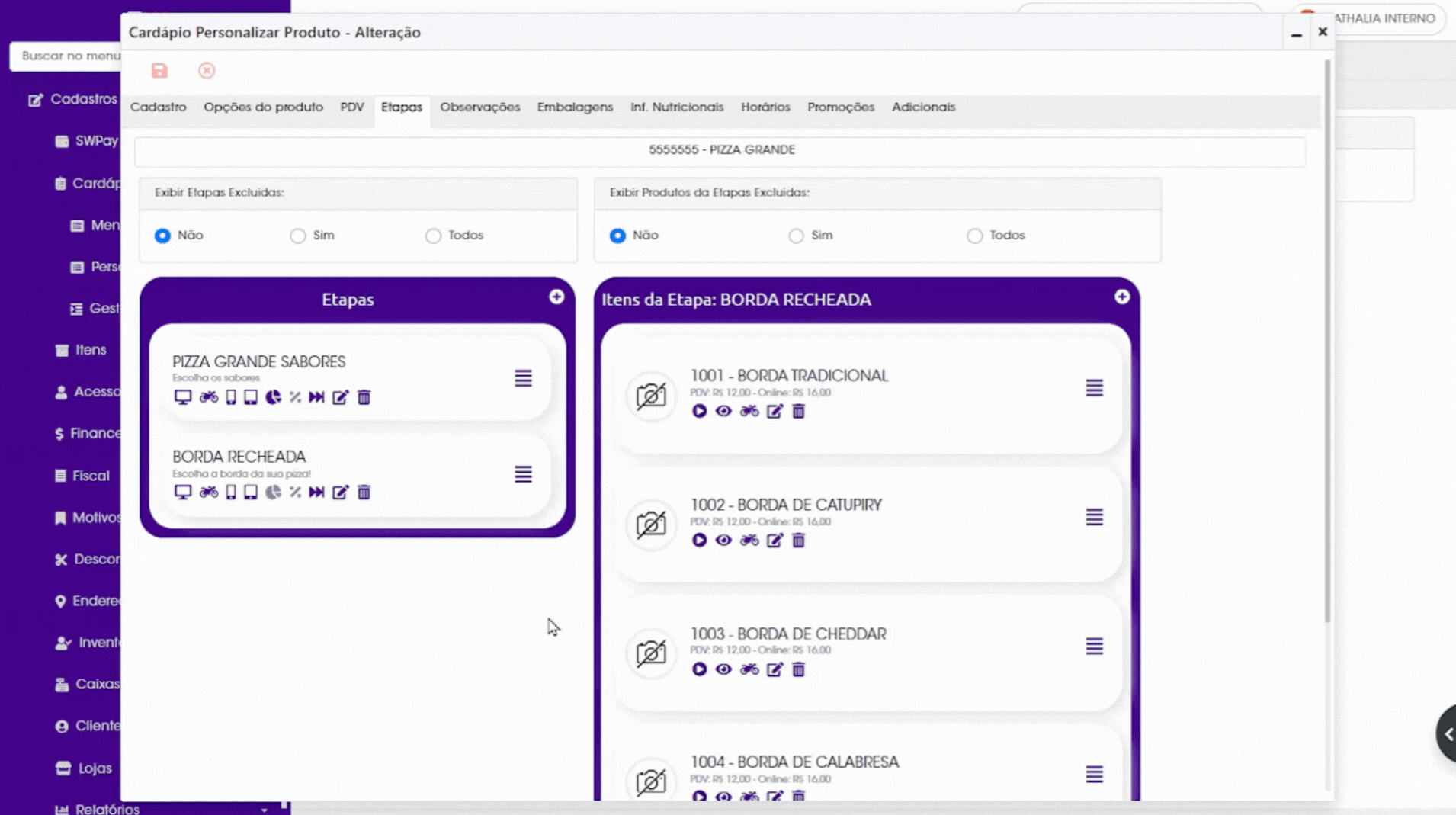Screen dimensions: 1456x815
Task: Open Cadastros in the sidebar menu
Action: [73, 99]
